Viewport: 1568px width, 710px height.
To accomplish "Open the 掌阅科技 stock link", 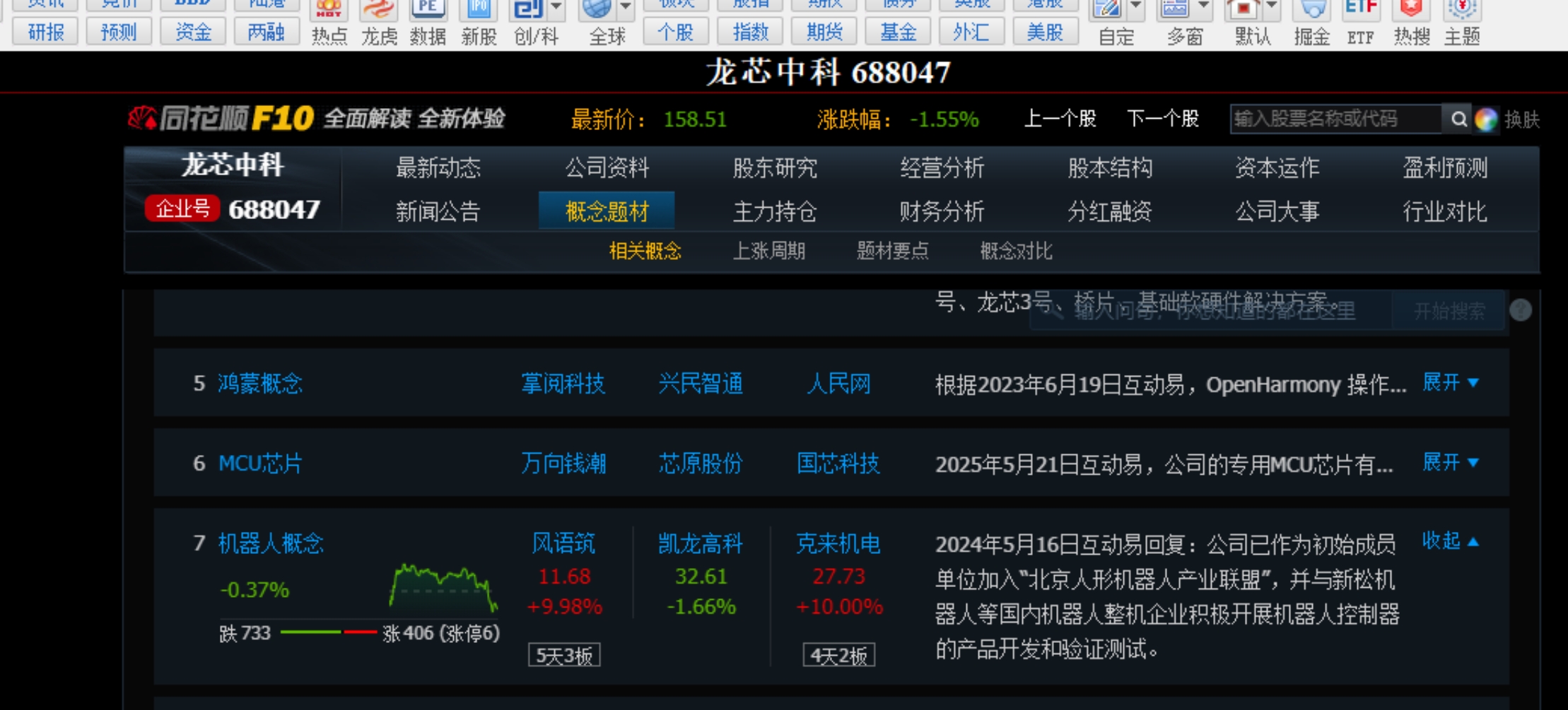I will point(563,384).
